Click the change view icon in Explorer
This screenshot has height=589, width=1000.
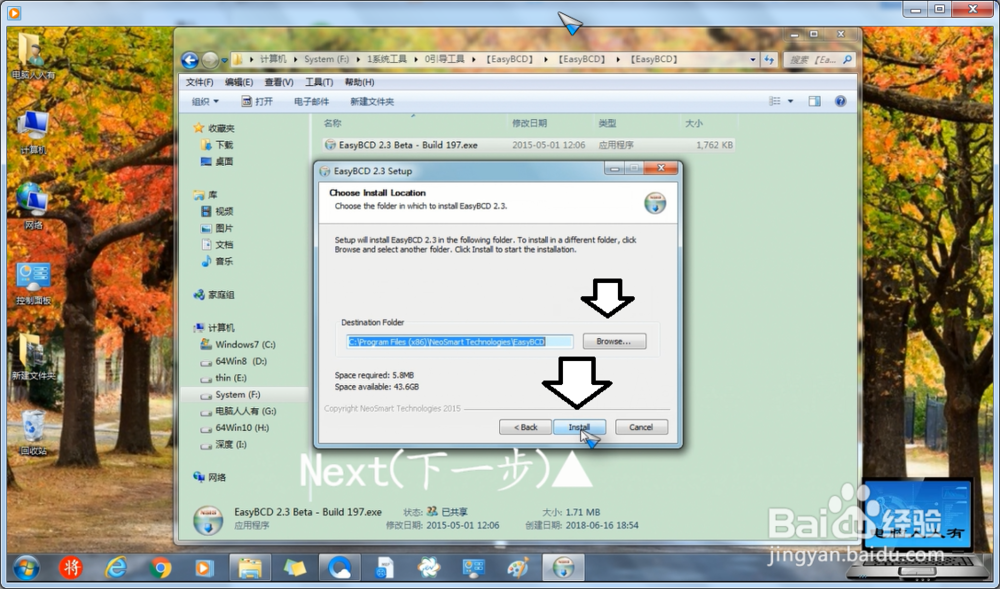coord(775,101)
